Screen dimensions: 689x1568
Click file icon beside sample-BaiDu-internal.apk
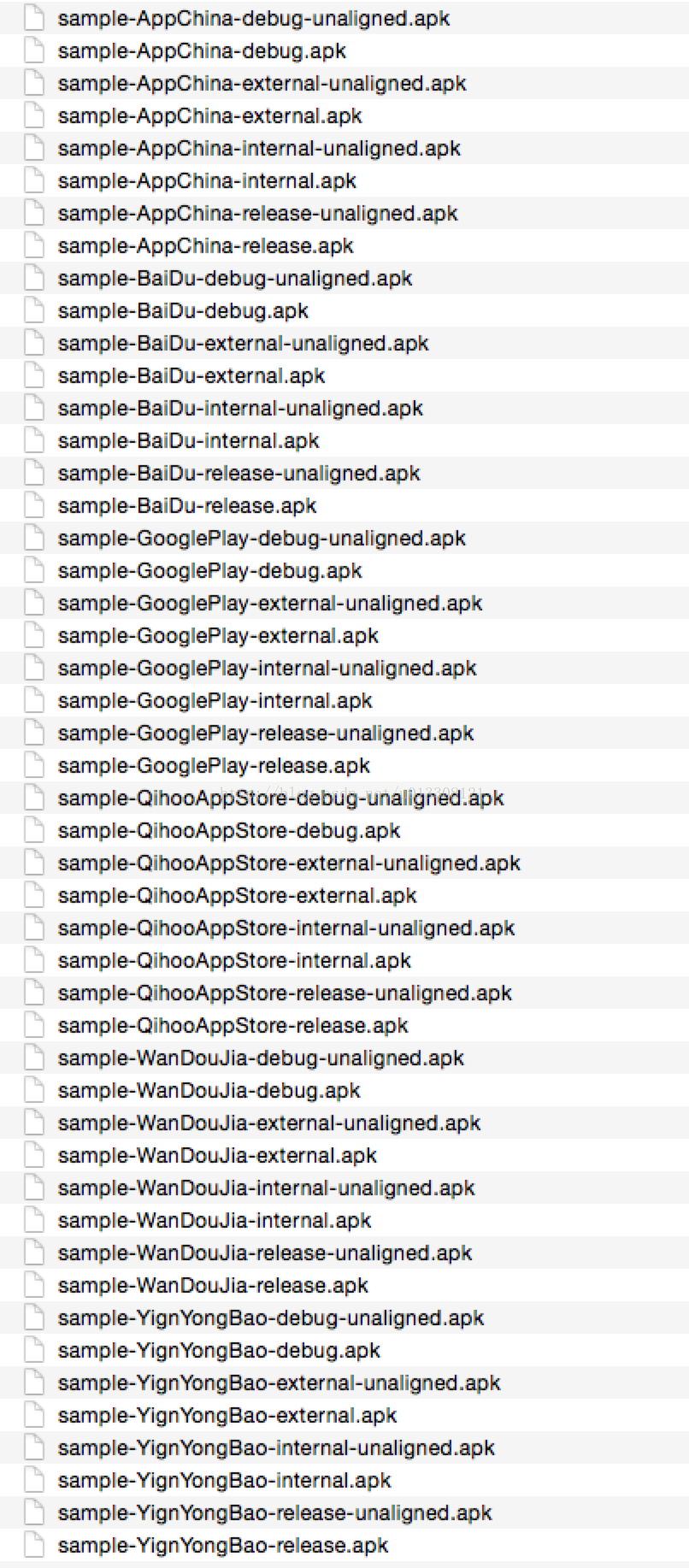[x=34, y=440]
